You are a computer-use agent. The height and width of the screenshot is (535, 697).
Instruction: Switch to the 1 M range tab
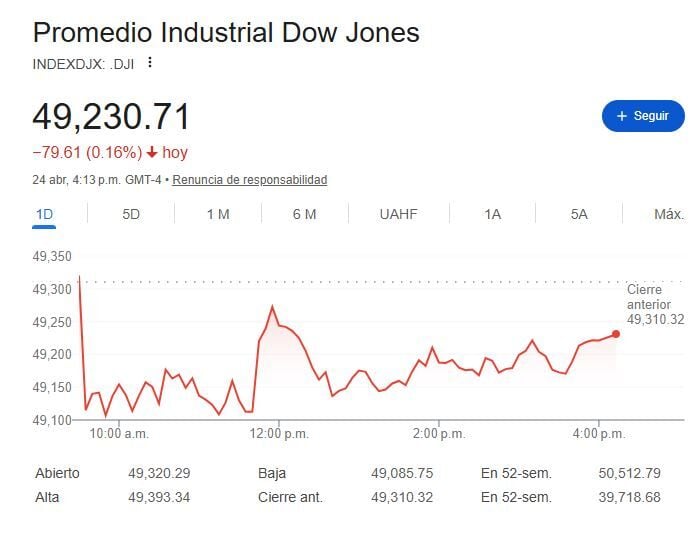pyautogui.click(x=218, y=214)
